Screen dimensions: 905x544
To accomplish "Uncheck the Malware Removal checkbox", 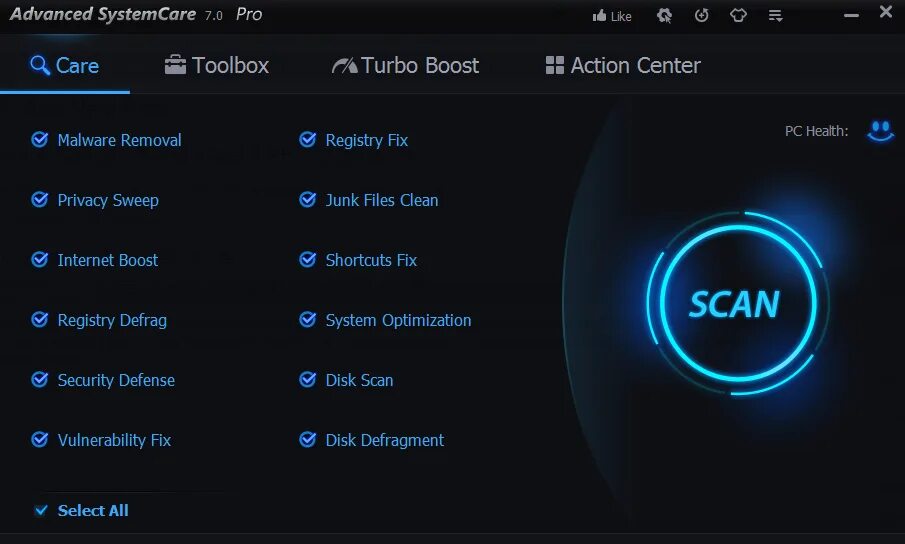I will pyautogui.click(x=40, y=140).
